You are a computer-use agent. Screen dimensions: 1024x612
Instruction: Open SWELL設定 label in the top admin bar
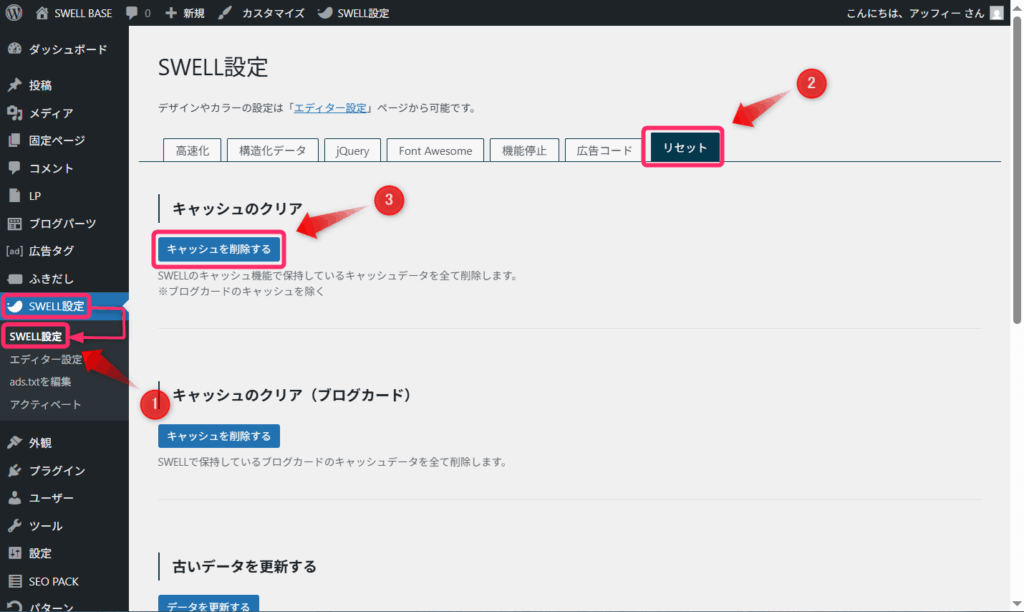coord(363,13)
